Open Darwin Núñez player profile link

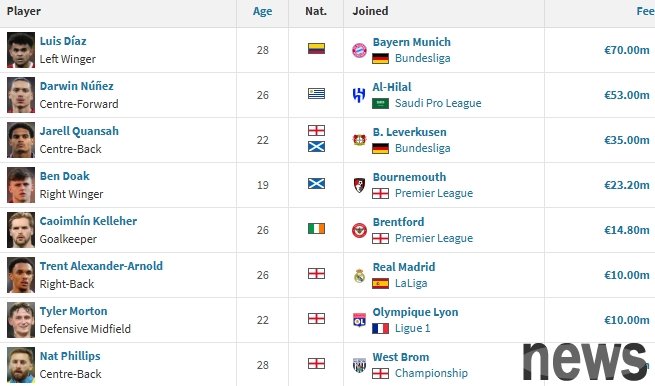[76, 86]
